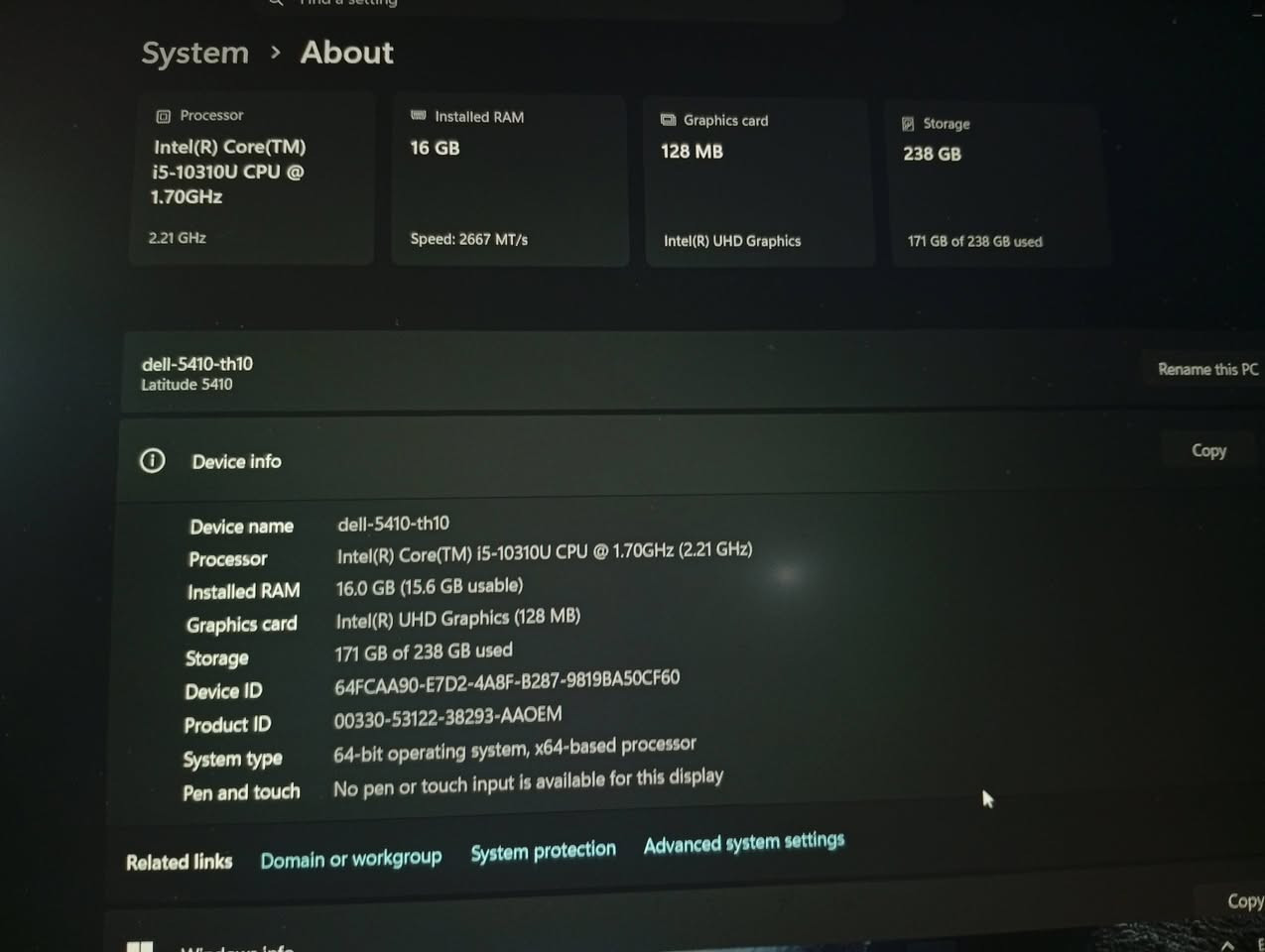Click storage value in Device info list
Screen dimensions: 1265x952
(x=424, y=652)
